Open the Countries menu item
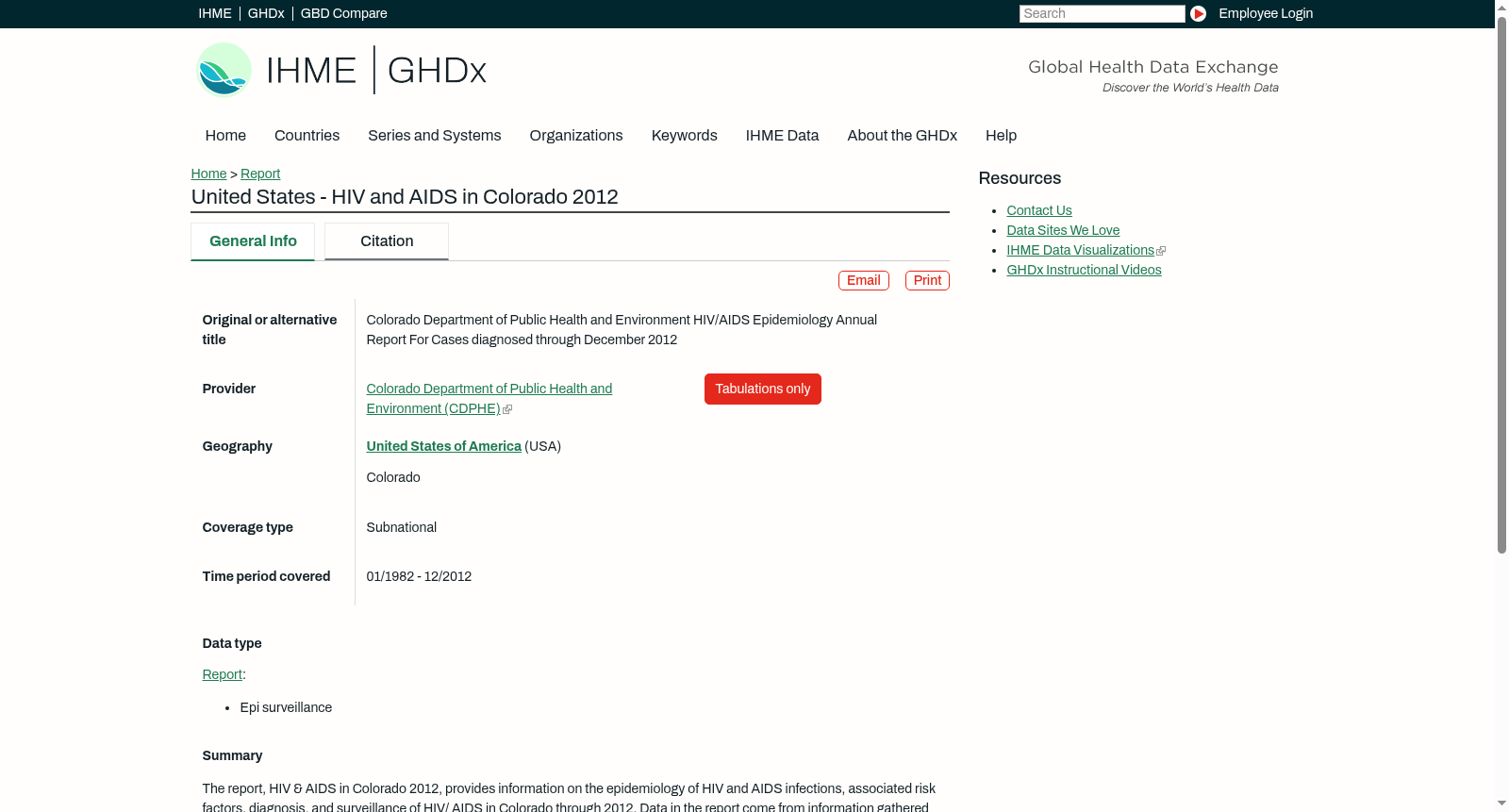This screenshot has width=1509, height=812. pos(307,135)
